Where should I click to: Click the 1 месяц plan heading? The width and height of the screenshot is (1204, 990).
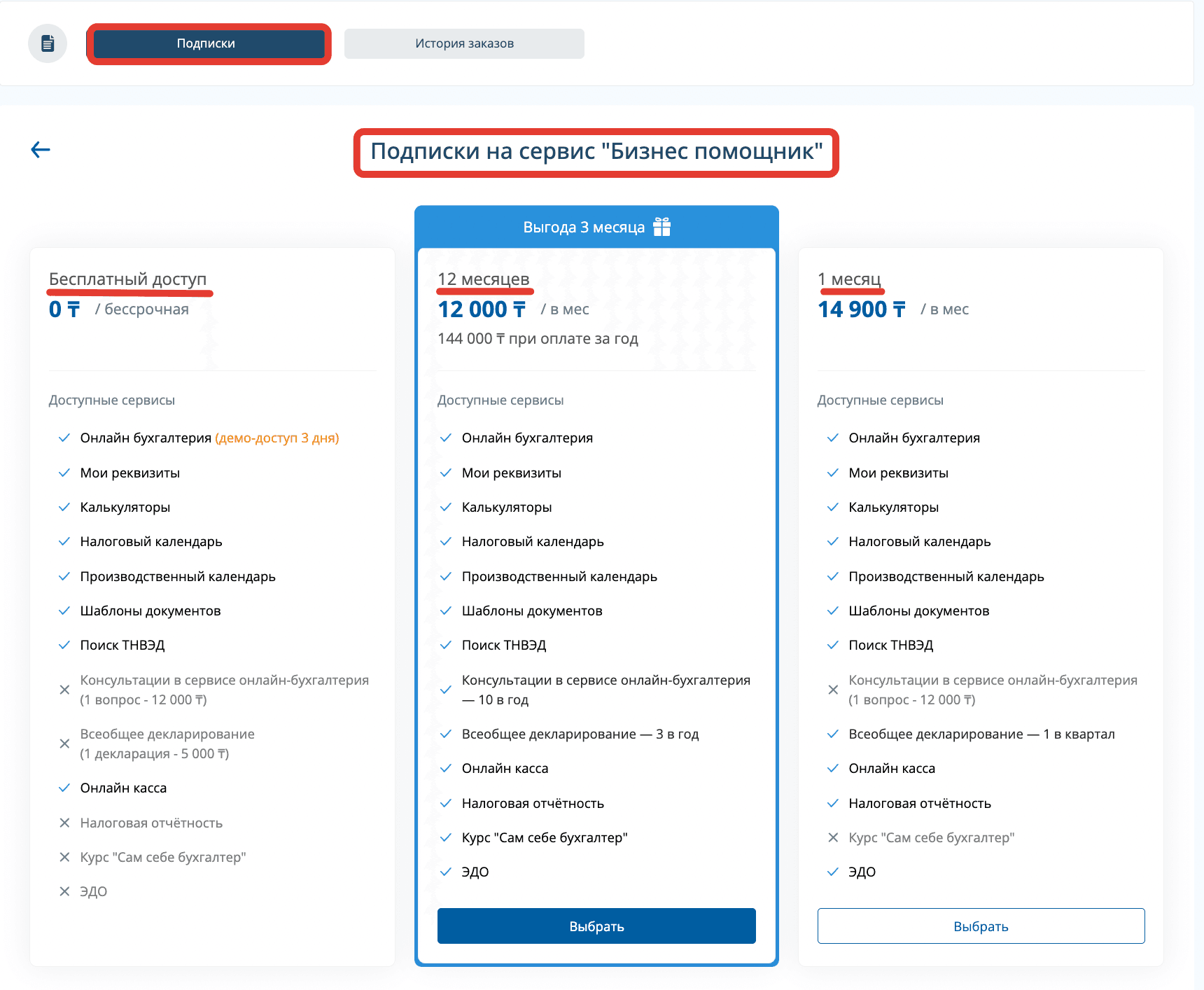849,279
